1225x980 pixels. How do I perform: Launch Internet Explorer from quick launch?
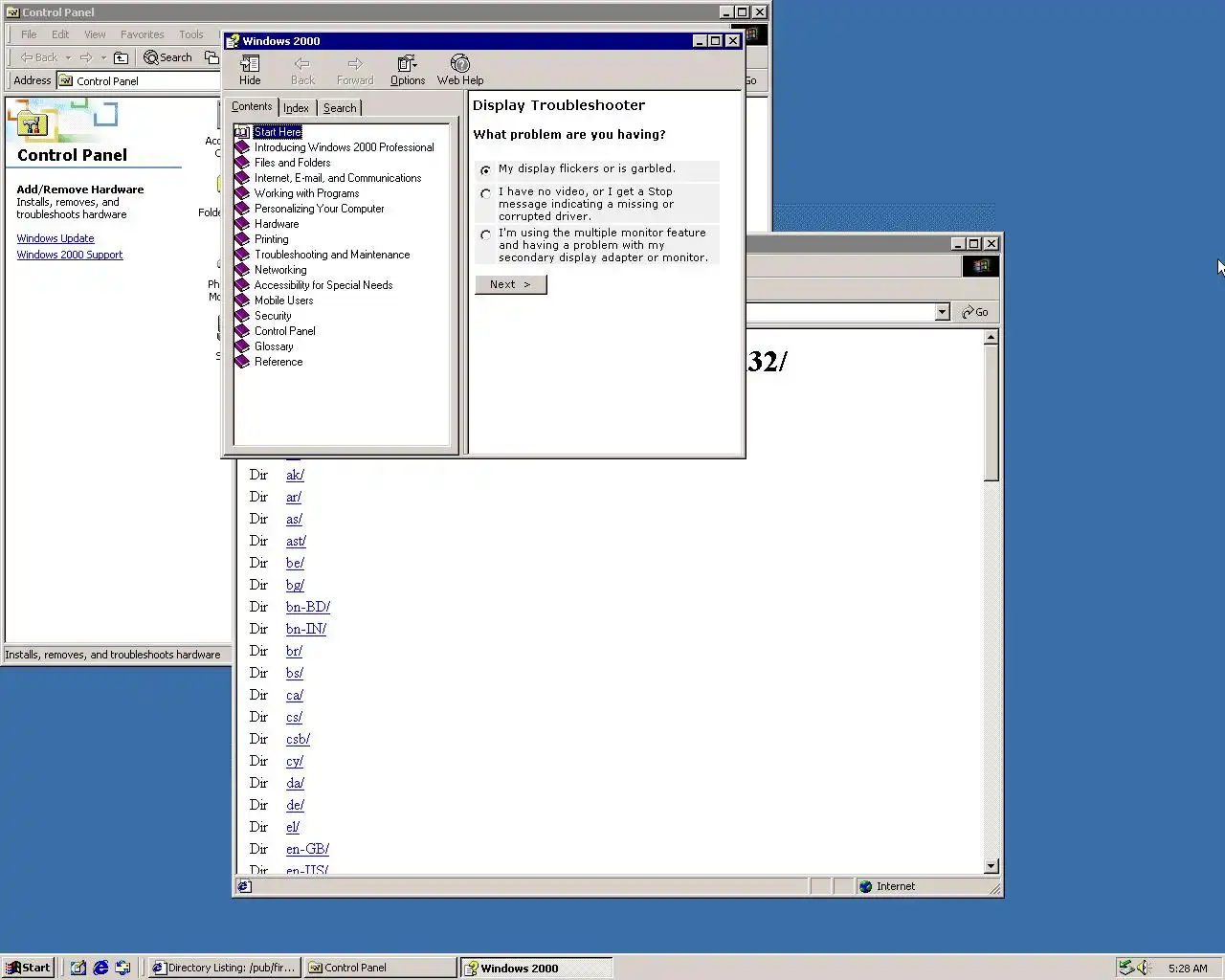point(100,968)
